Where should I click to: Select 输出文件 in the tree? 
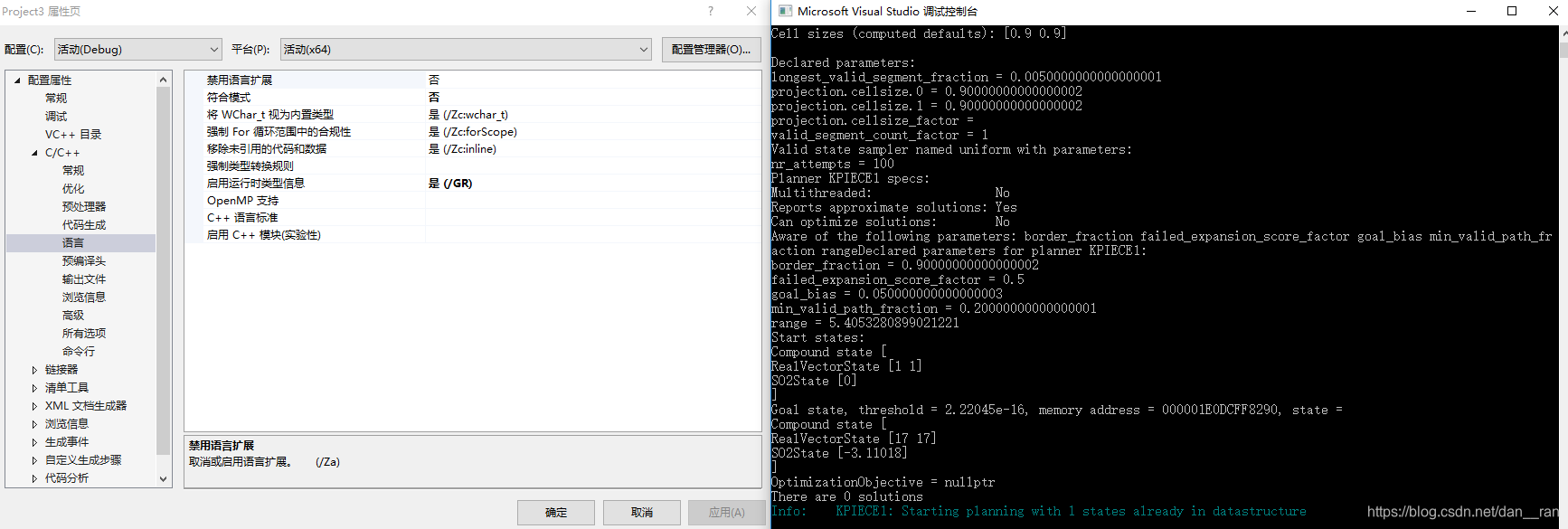(84, 279)
